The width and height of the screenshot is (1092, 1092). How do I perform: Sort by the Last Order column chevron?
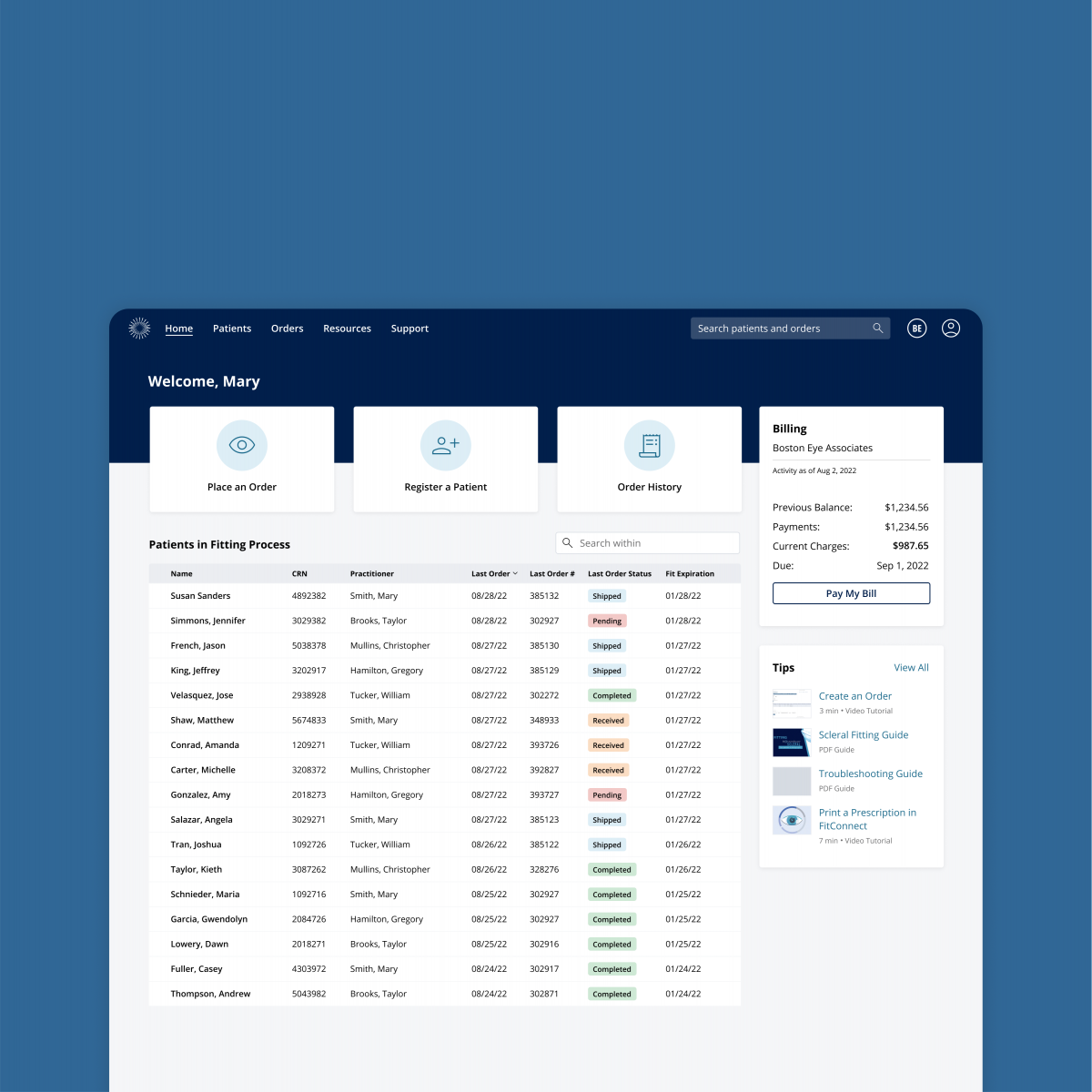point(514,573)
